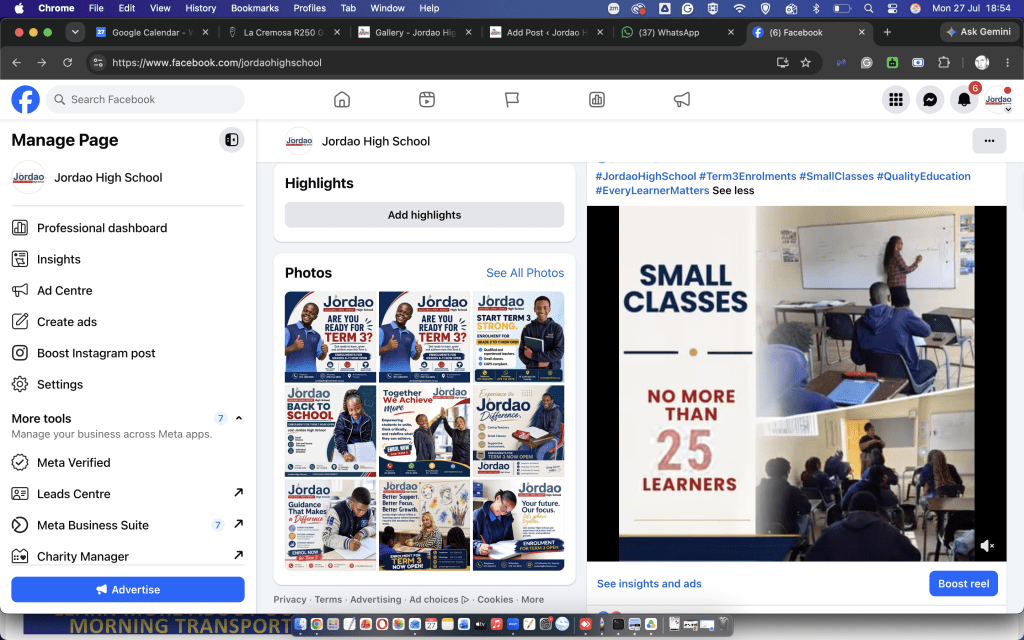Open the Together We Achieve photo thumbnail
Viewport: 1024px width, 640px height.
coord(424,431)
